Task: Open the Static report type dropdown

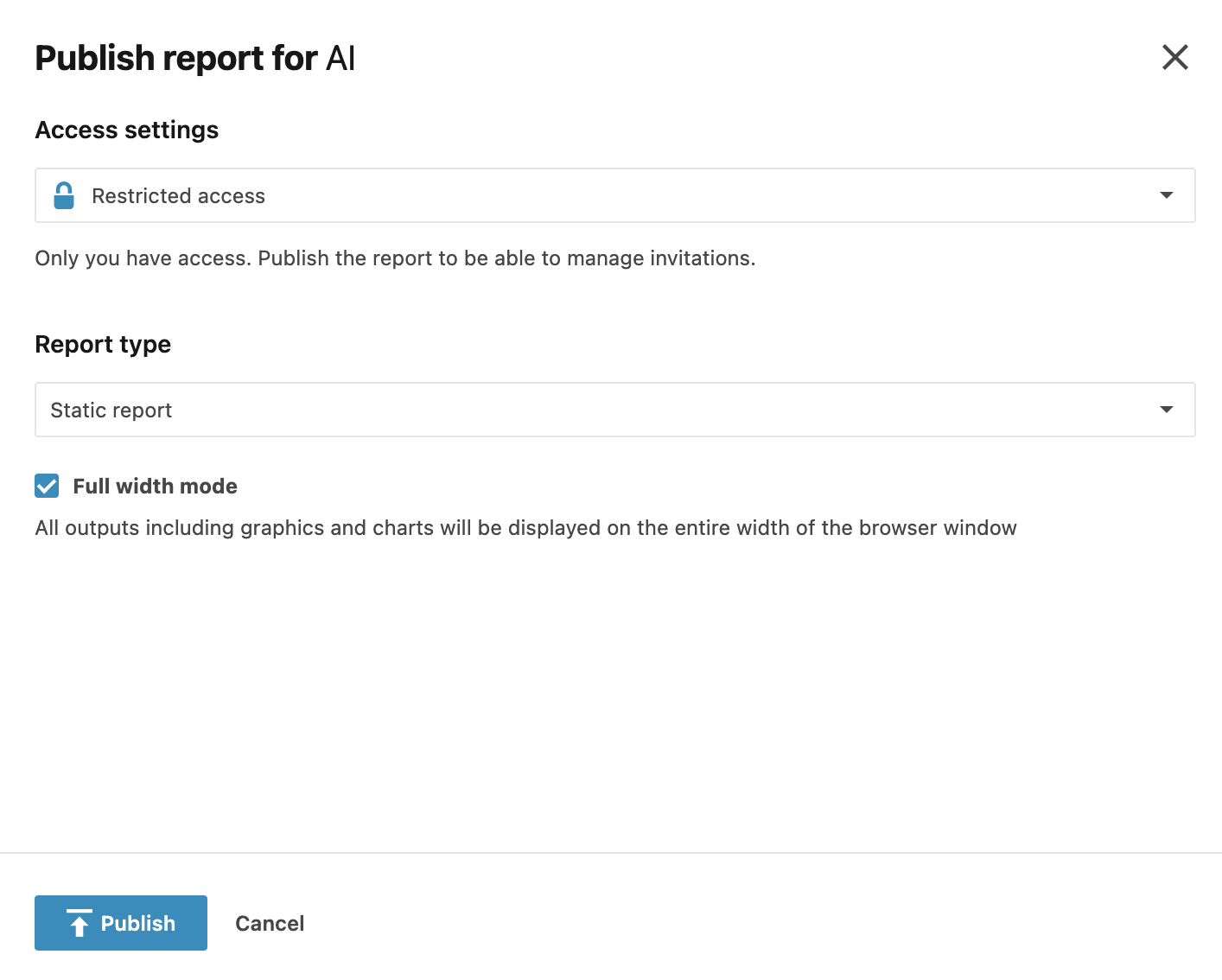Action: [614, 410]
